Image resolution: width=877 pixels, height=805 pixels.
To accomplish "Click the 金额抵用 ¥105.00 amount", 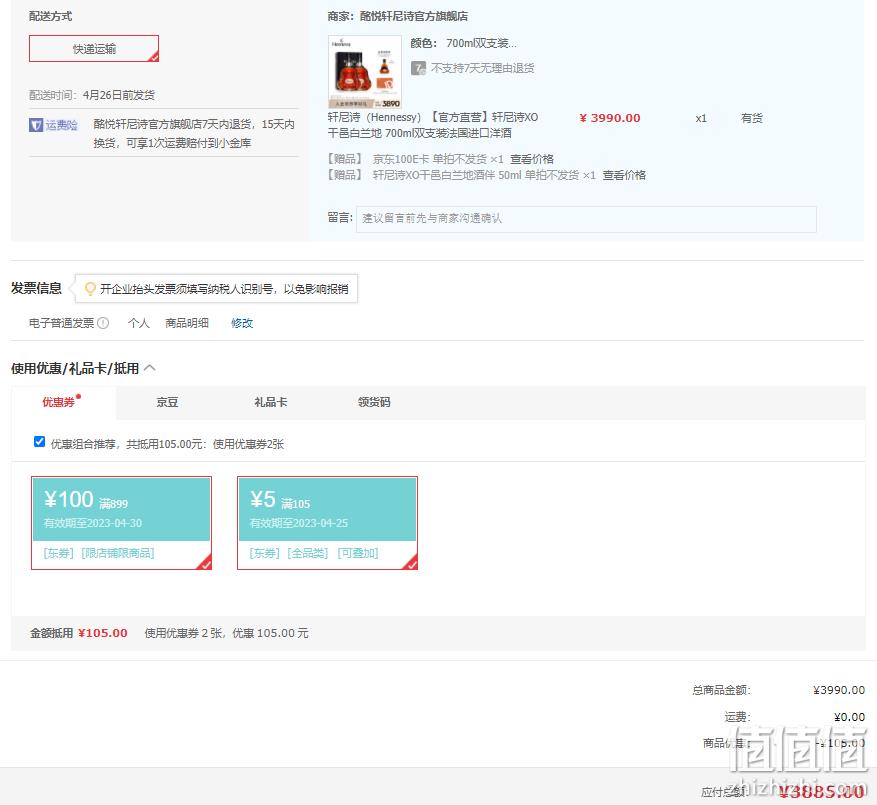I will (103, 633).
